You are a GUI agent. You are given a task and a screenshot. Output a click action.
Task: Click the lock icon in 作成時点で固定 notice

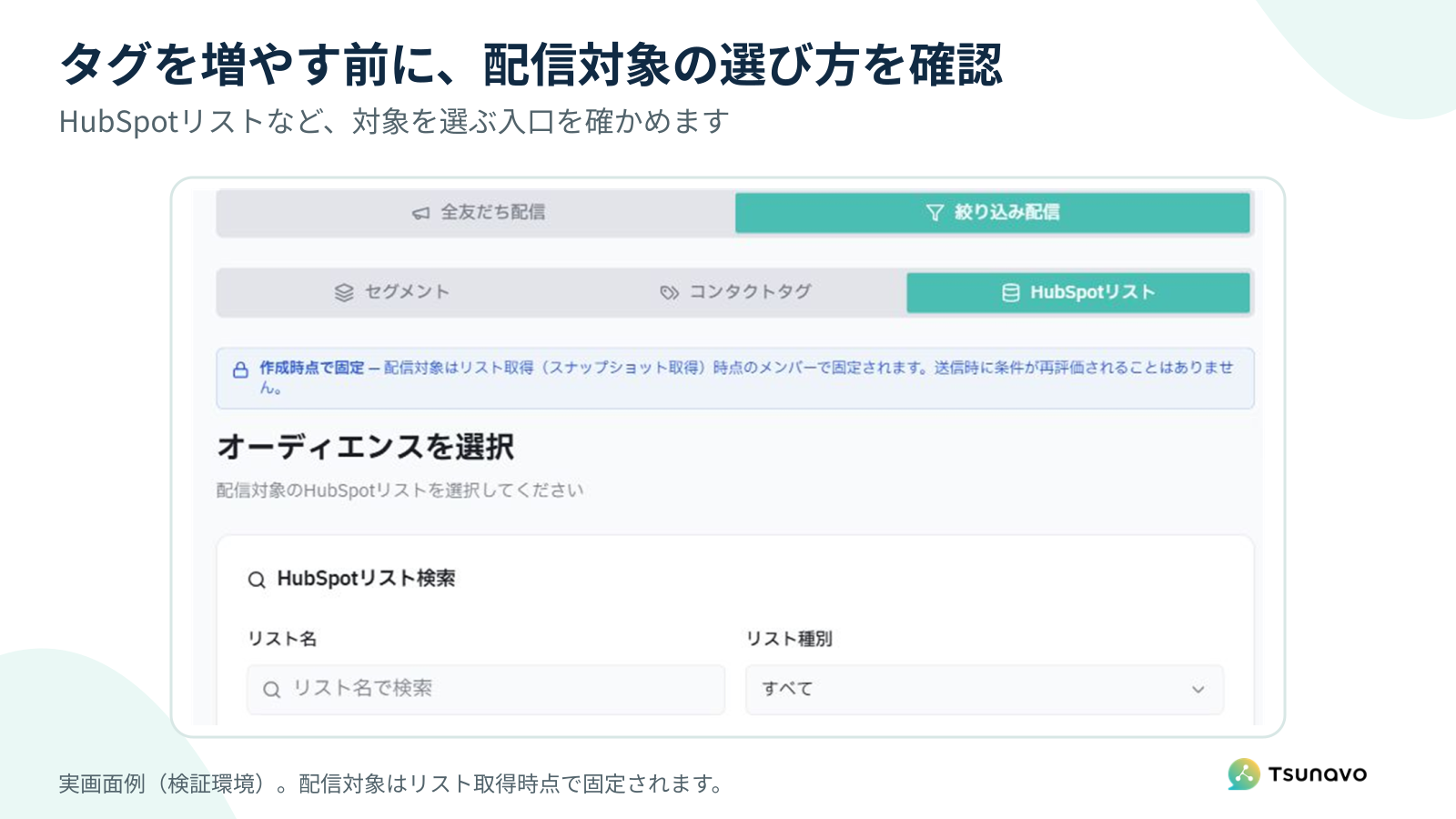[240, 370]
